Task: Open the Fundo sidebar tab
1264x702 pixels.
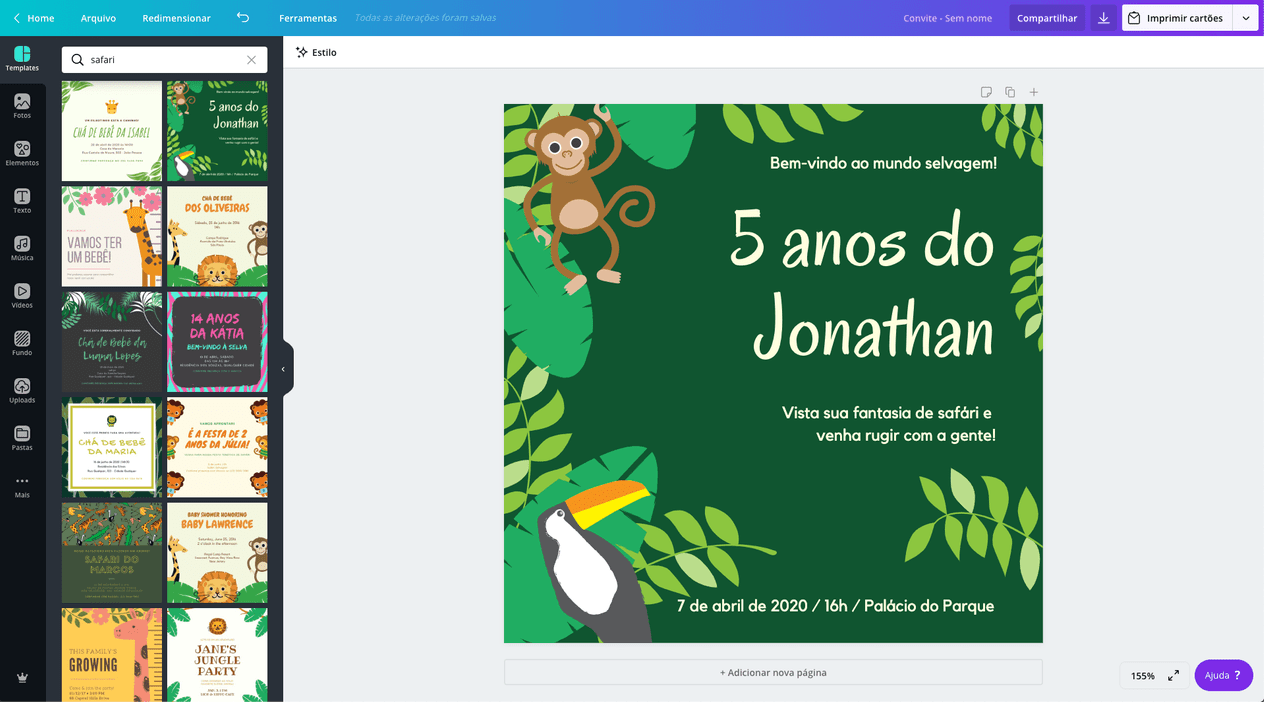Action: click(22, 343)
